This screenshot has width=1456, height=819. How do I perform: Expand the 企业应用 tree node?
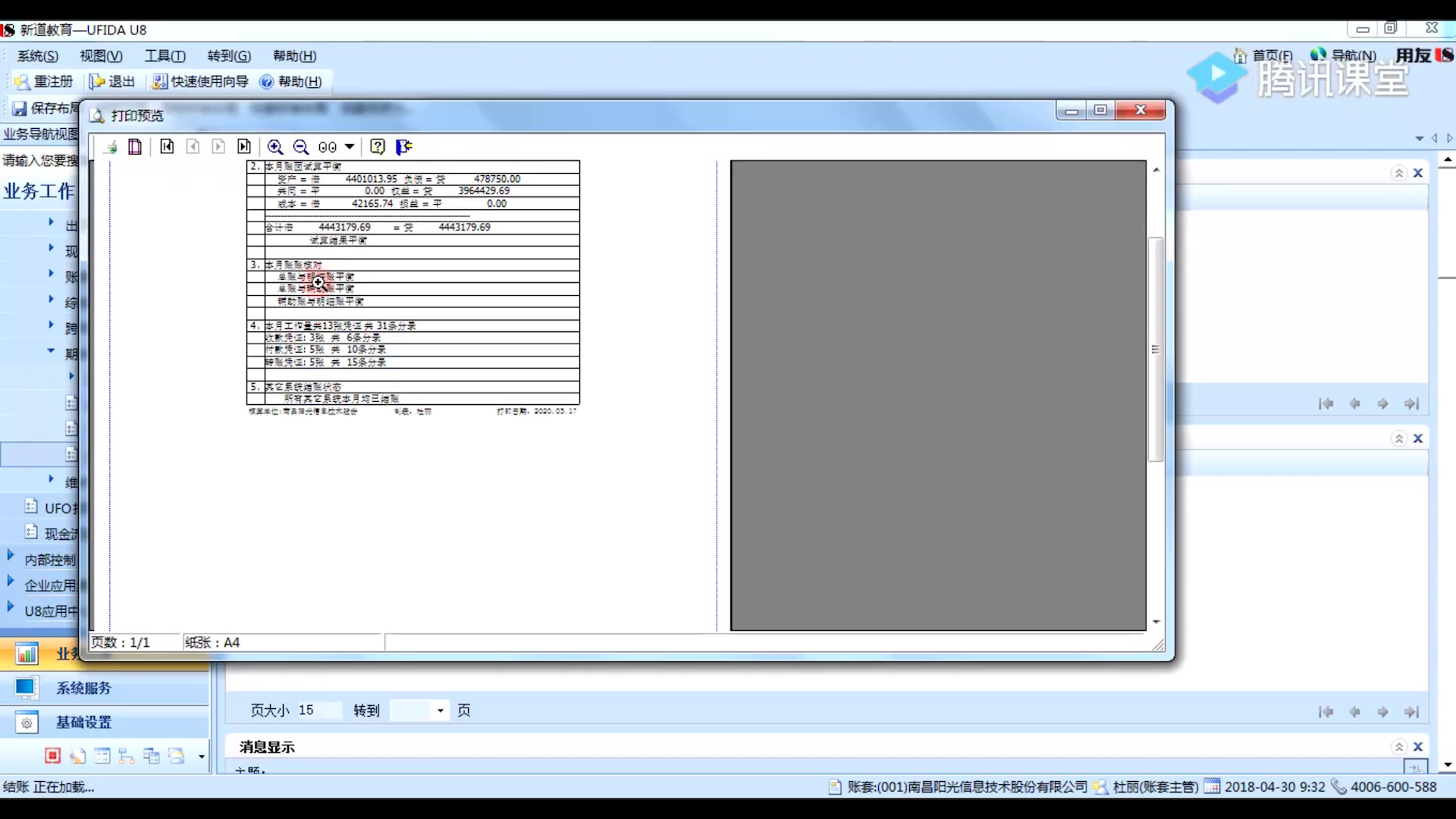tap(11, 581)
